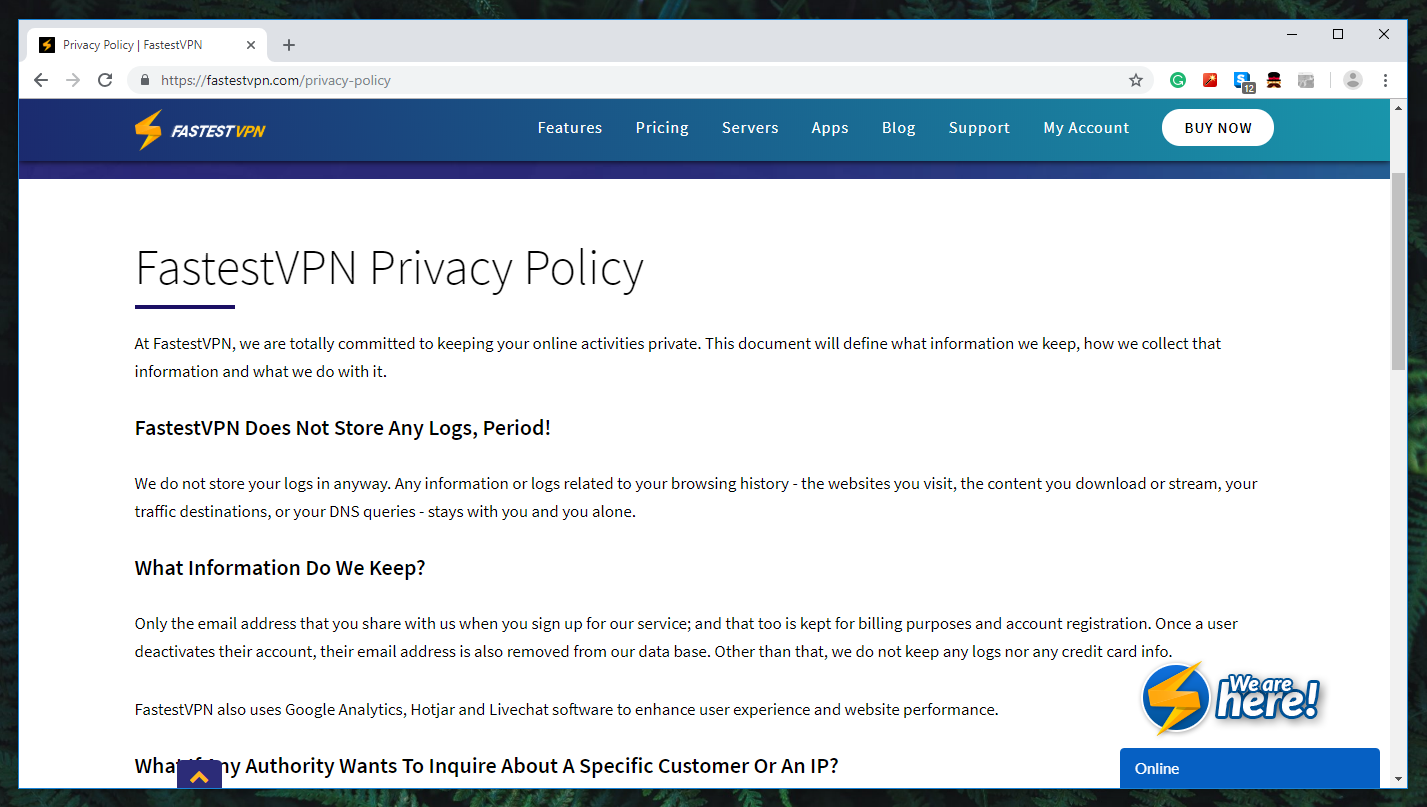
Task: Open the Apps nav item
Action: (830, 128)
